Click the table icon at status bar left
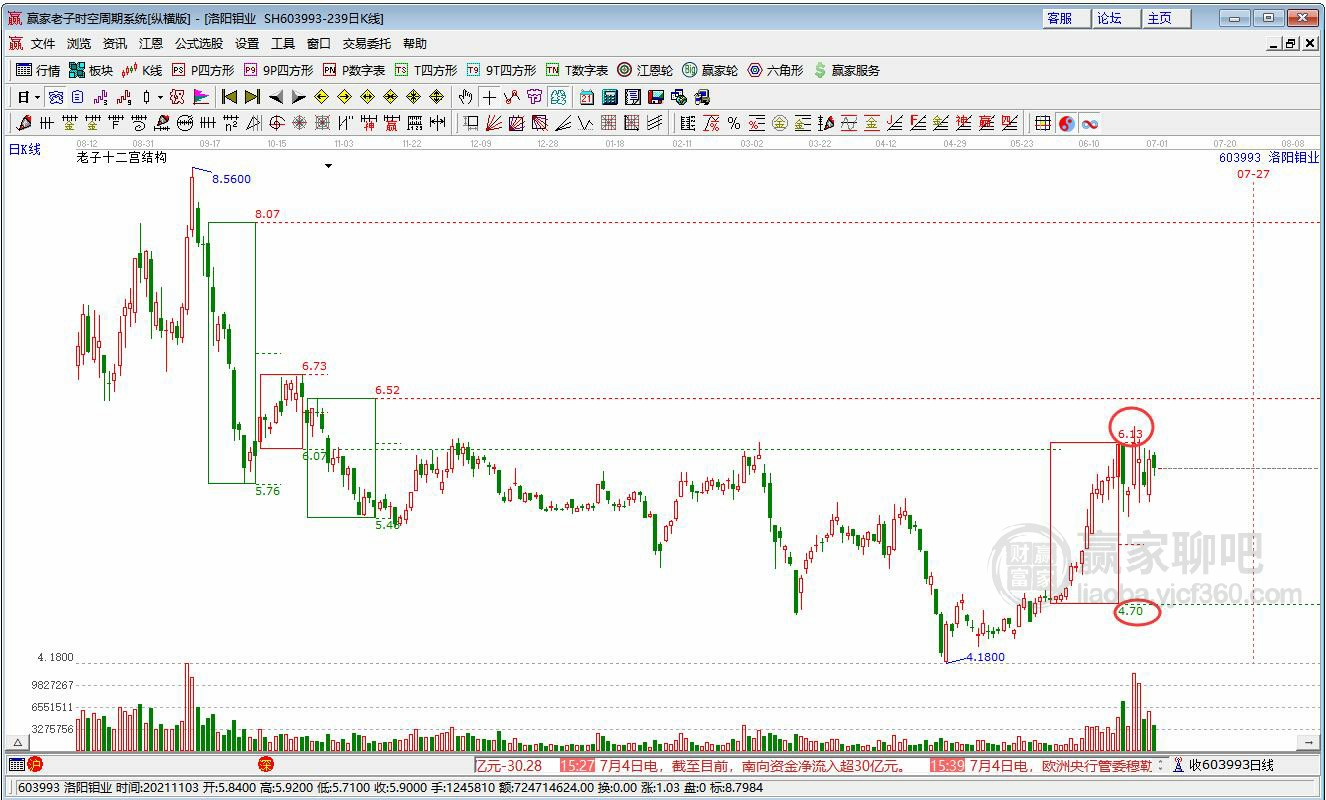This screenshot has height=800, width=1326. (16, 765)
